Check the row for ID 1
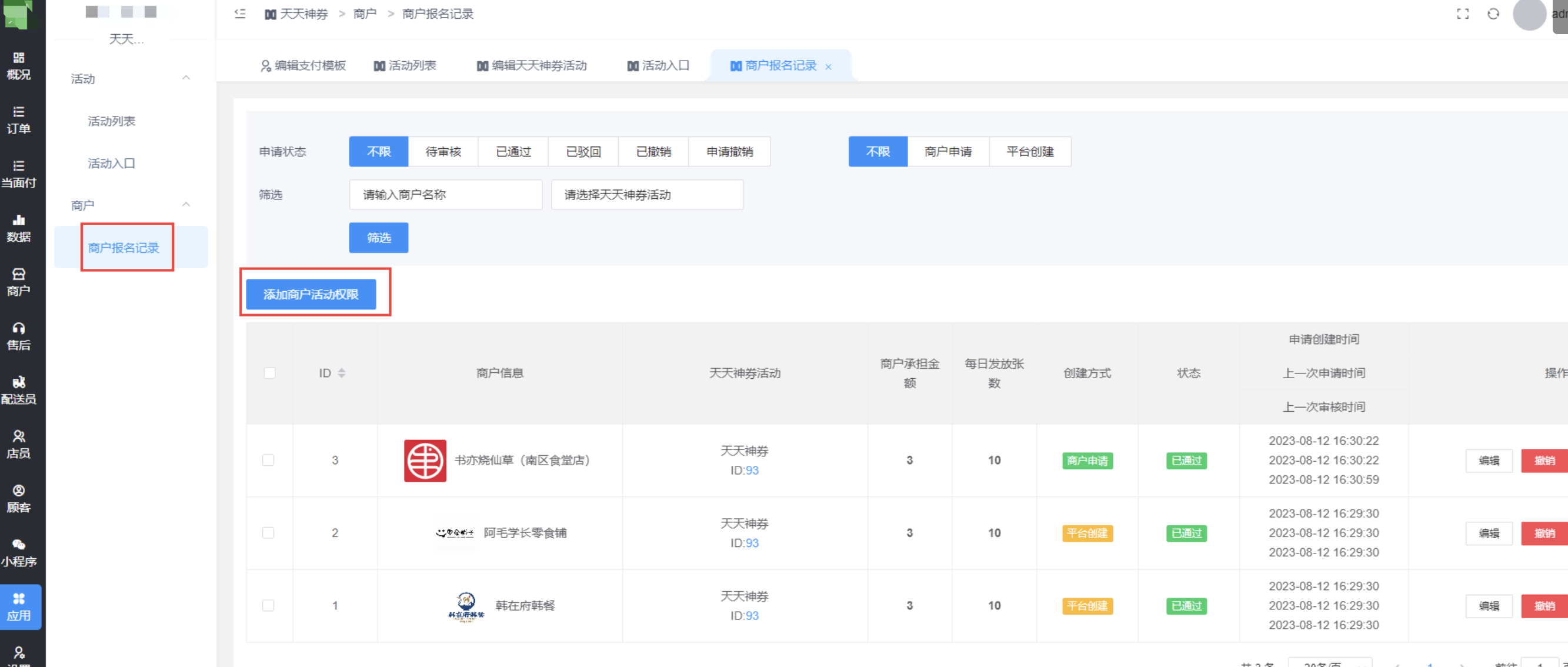Viewport: 1568px width, 667px height. tap(268, 606)
